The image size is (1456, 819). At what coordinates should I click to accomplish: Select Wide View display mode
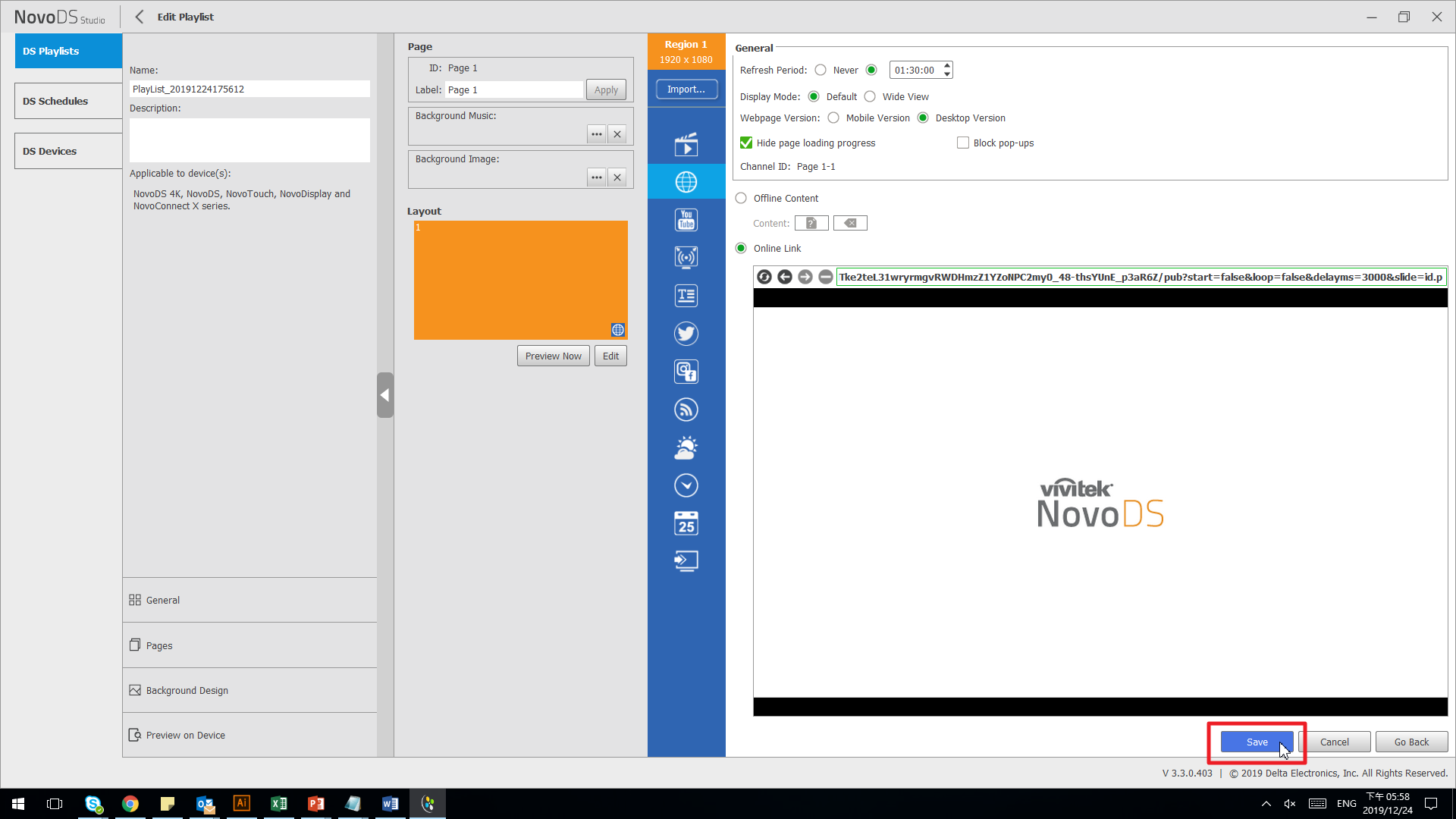[870, 96]
